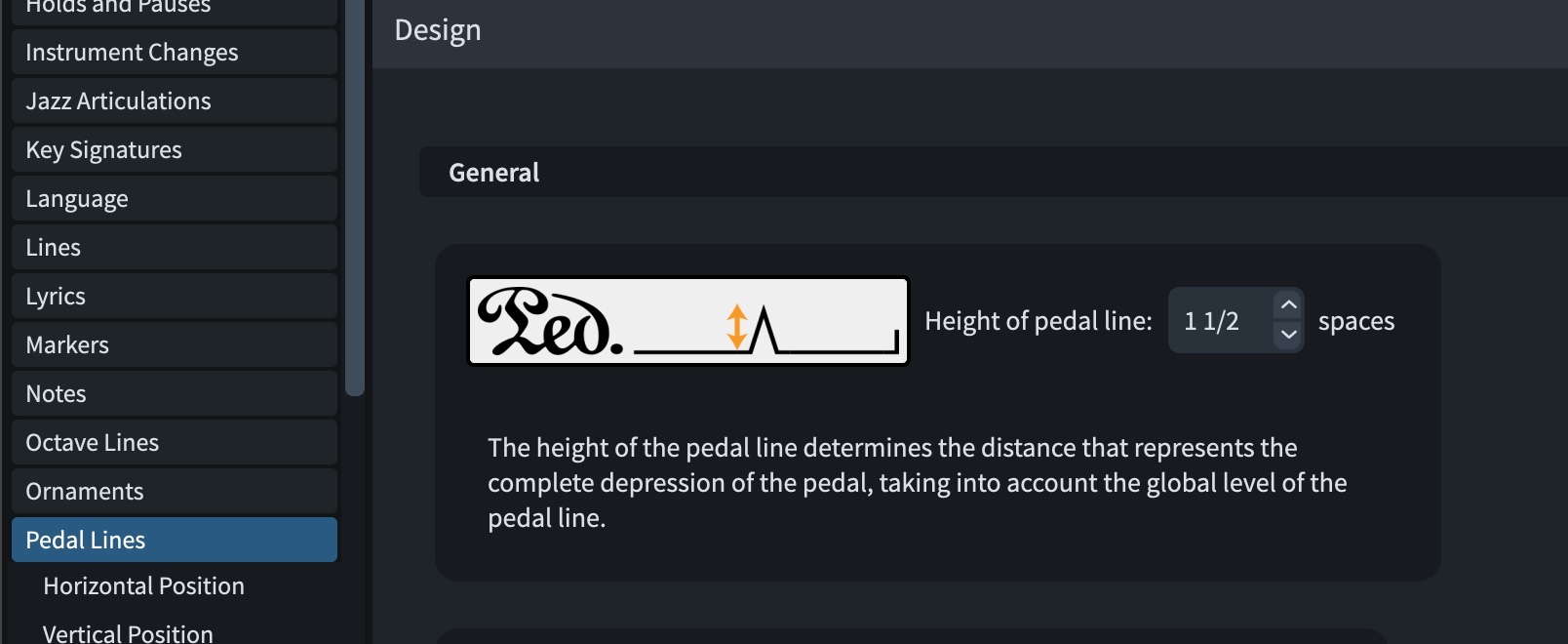Click the pedal line preview illustration
1568x644 pixels.
coord(688,321)
